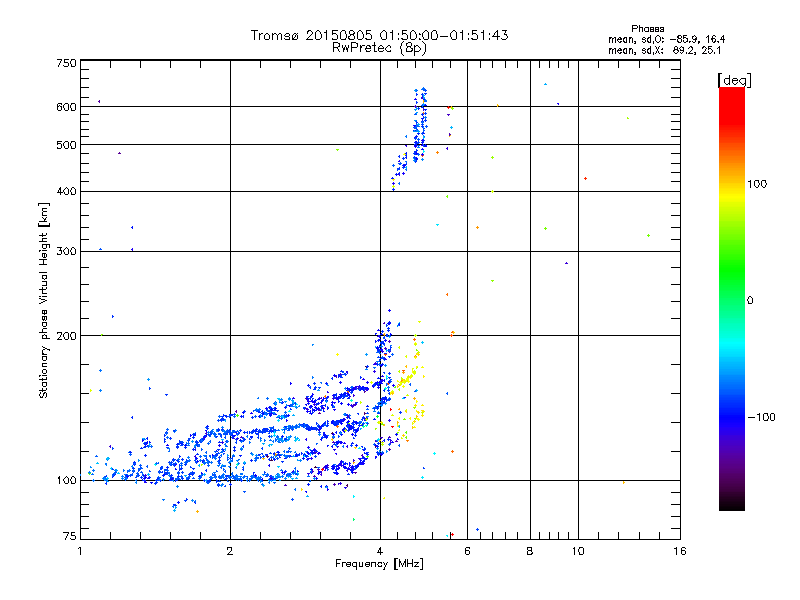
Task: Click the y-axis tick label '100'
Action: 66,480
